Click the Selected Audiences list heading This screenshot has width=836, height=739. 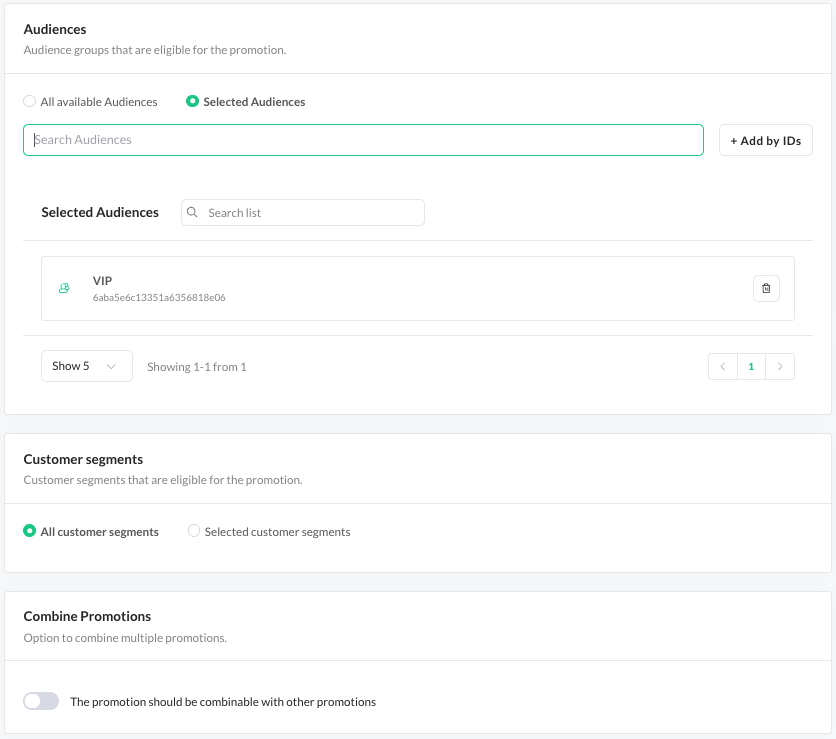click(100, 212)
